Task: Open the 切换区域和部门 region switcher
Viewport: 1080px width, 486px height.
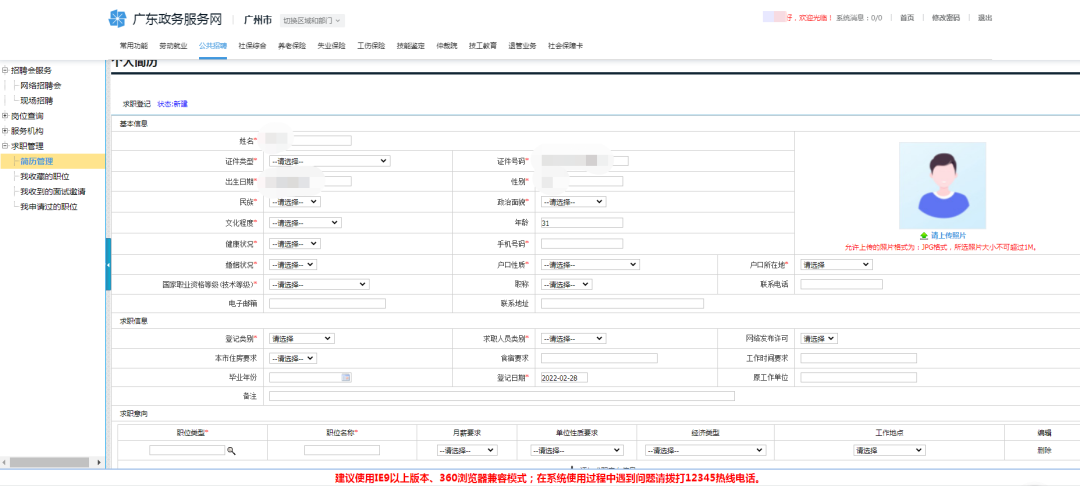Action: click(312, 20)
